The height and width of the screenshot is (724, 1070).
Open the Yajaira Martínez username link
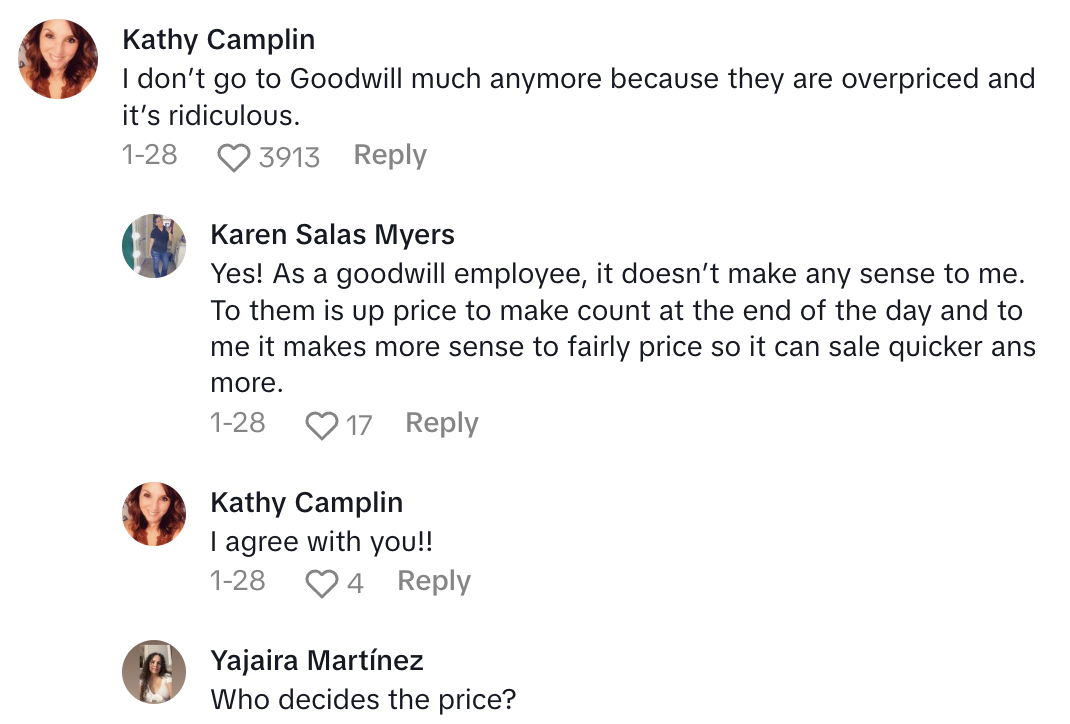tap(317, 660)
